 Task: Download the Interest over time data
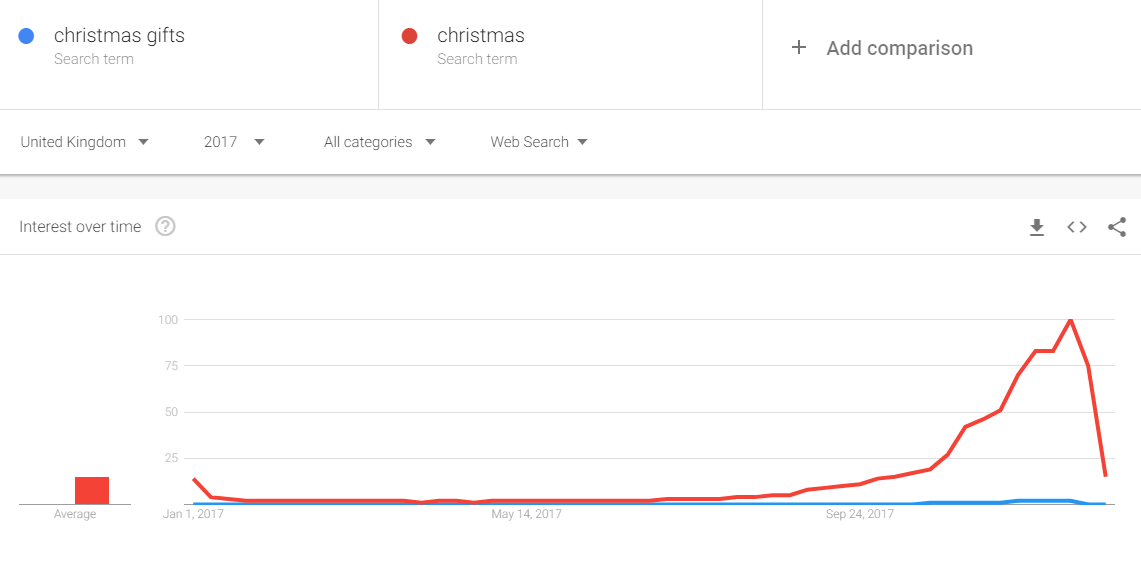(1037, 228)
